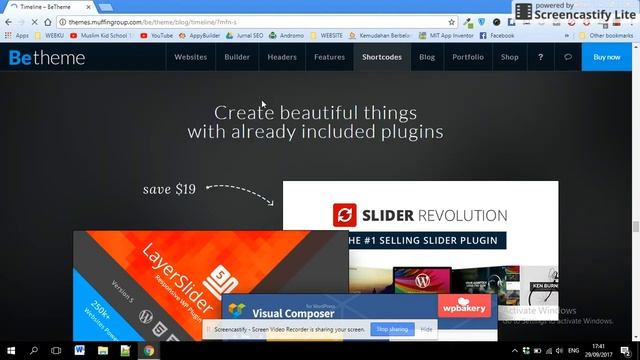Viewport: 640px width, 360px height.
Task: Open the color picker eyedropper extension
Action: click(x=468, y=22)
